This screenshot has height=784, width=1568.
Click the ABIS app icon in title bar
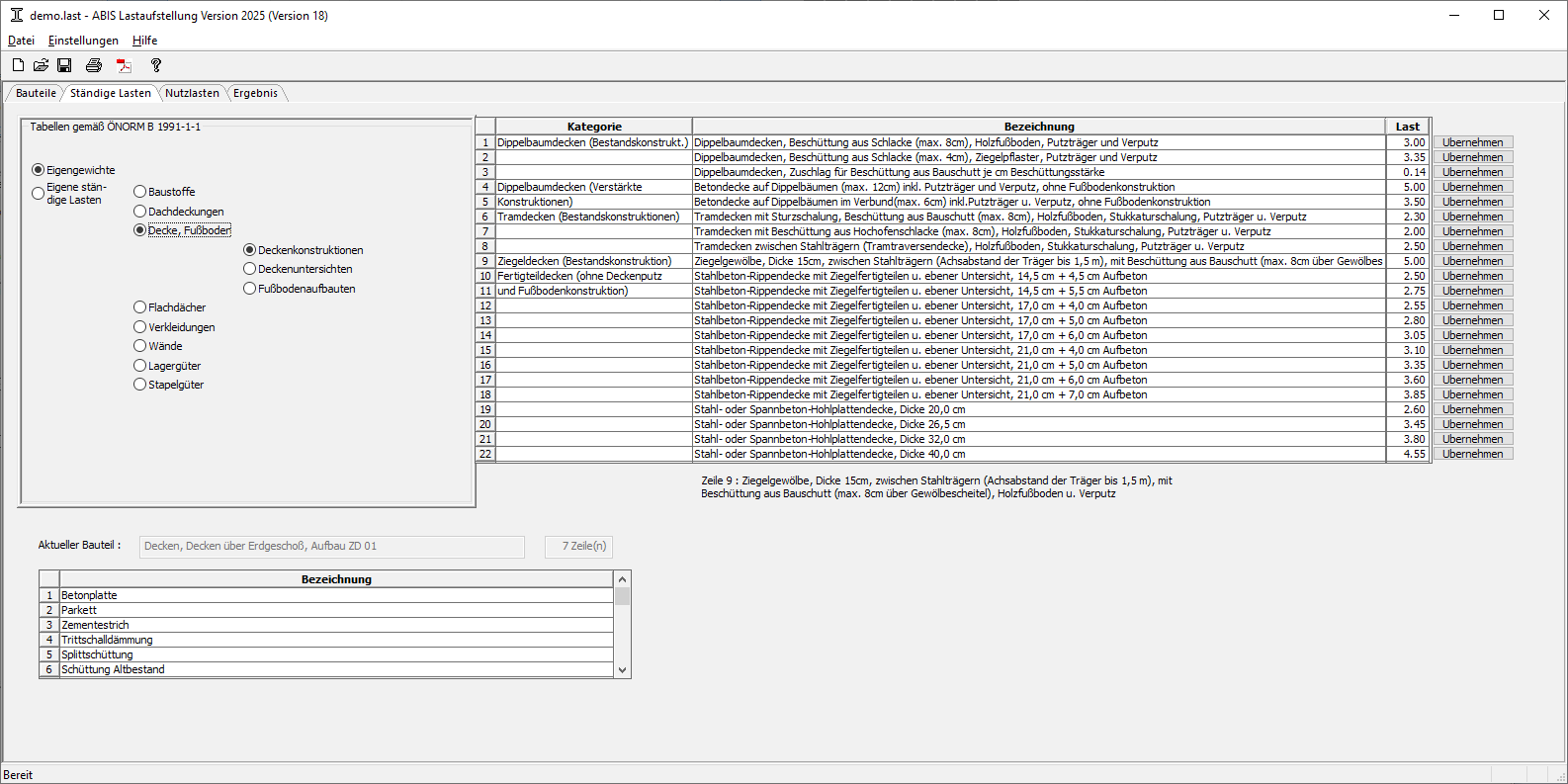(16, 15)
